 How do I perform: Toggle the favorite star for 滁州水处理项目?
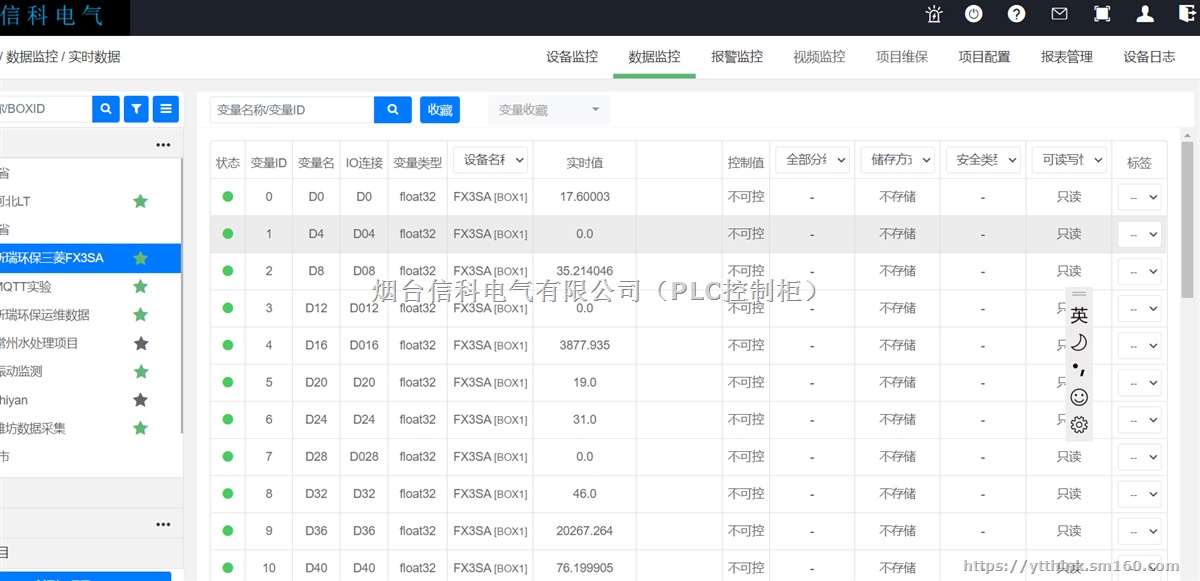point(141,343)
